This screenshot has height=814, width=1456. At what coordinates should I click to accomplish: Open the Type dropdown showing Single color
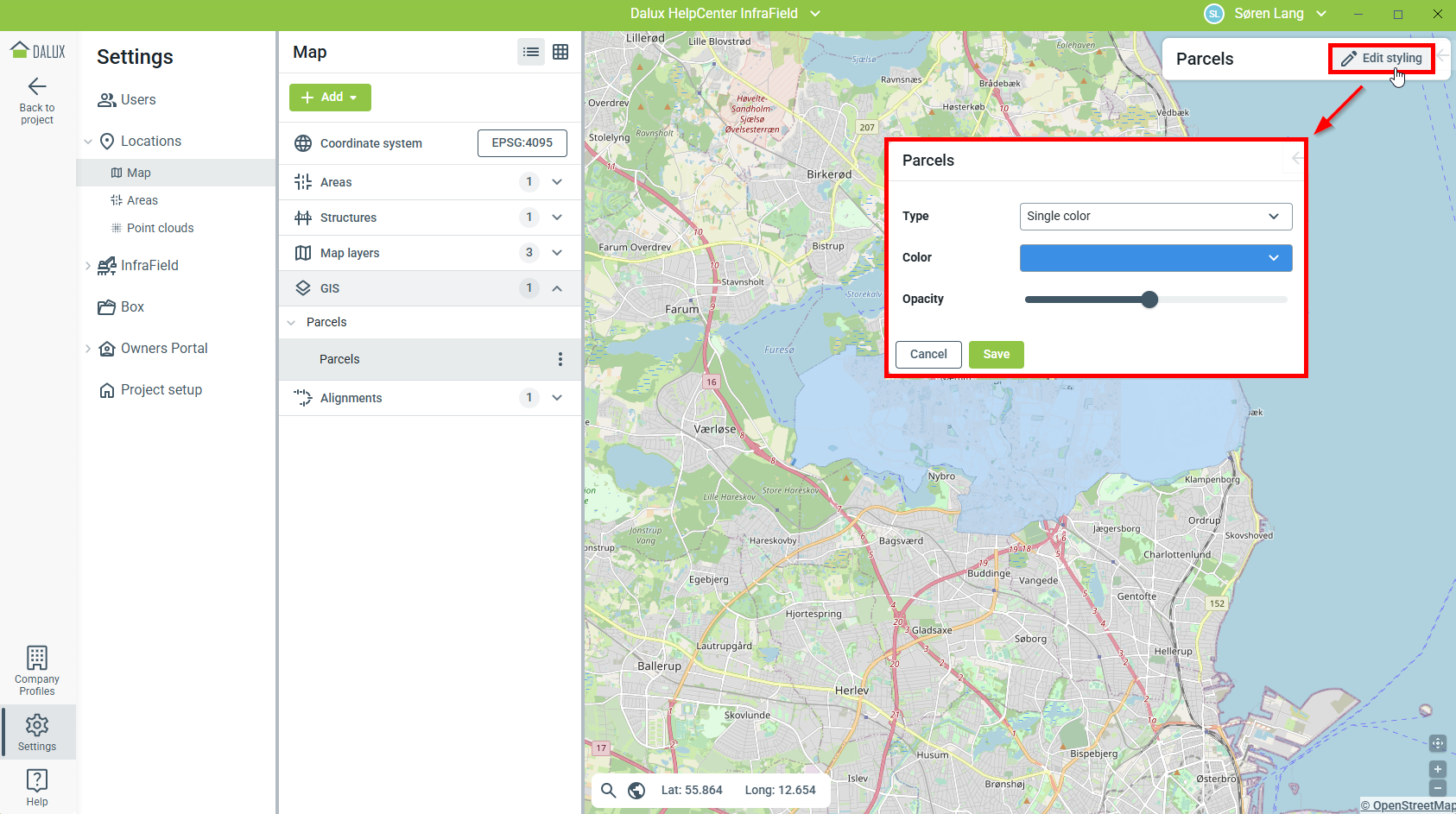(x=1155, y=217)
